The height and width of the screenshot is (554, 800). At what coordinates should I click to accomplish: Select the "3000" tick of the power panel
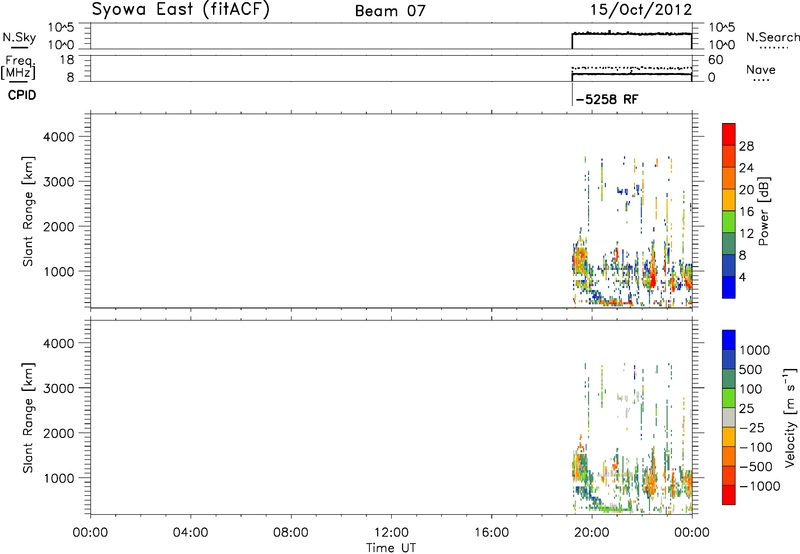pyautogui.click(x=59, y=182)
